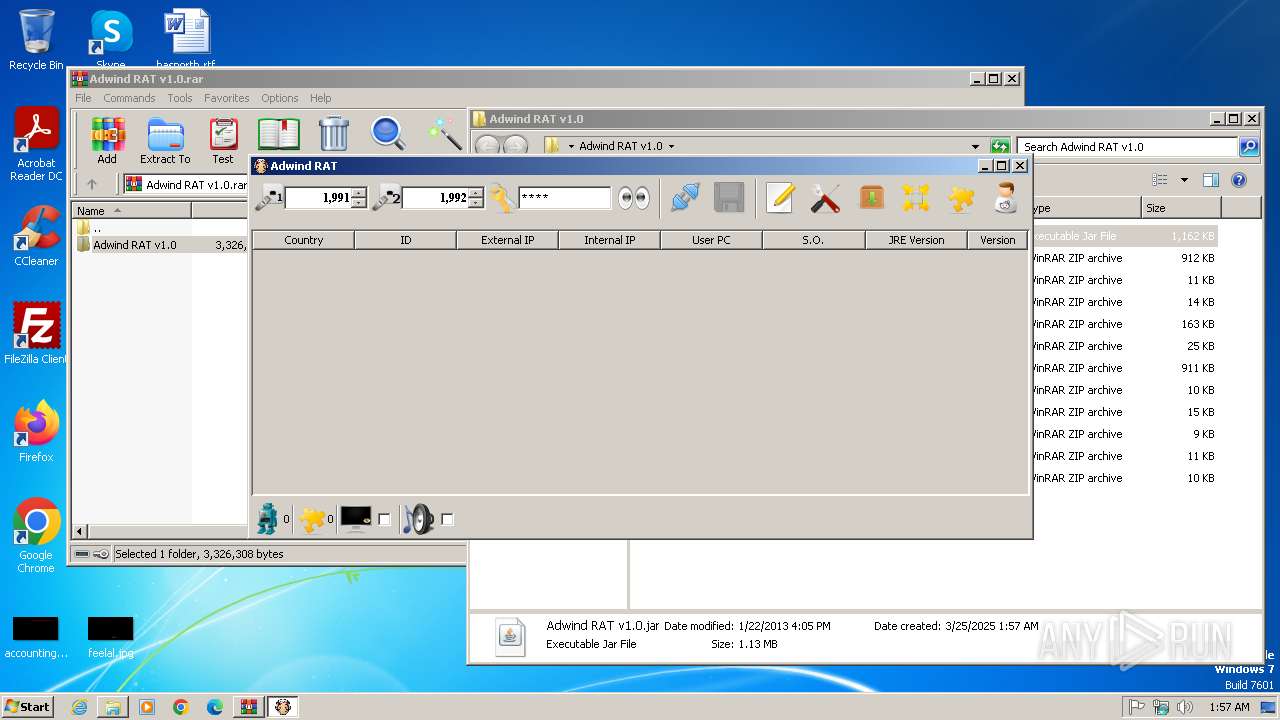
Task: Click WinRAR Delete trash icon
Action: (x=334, y=135)
